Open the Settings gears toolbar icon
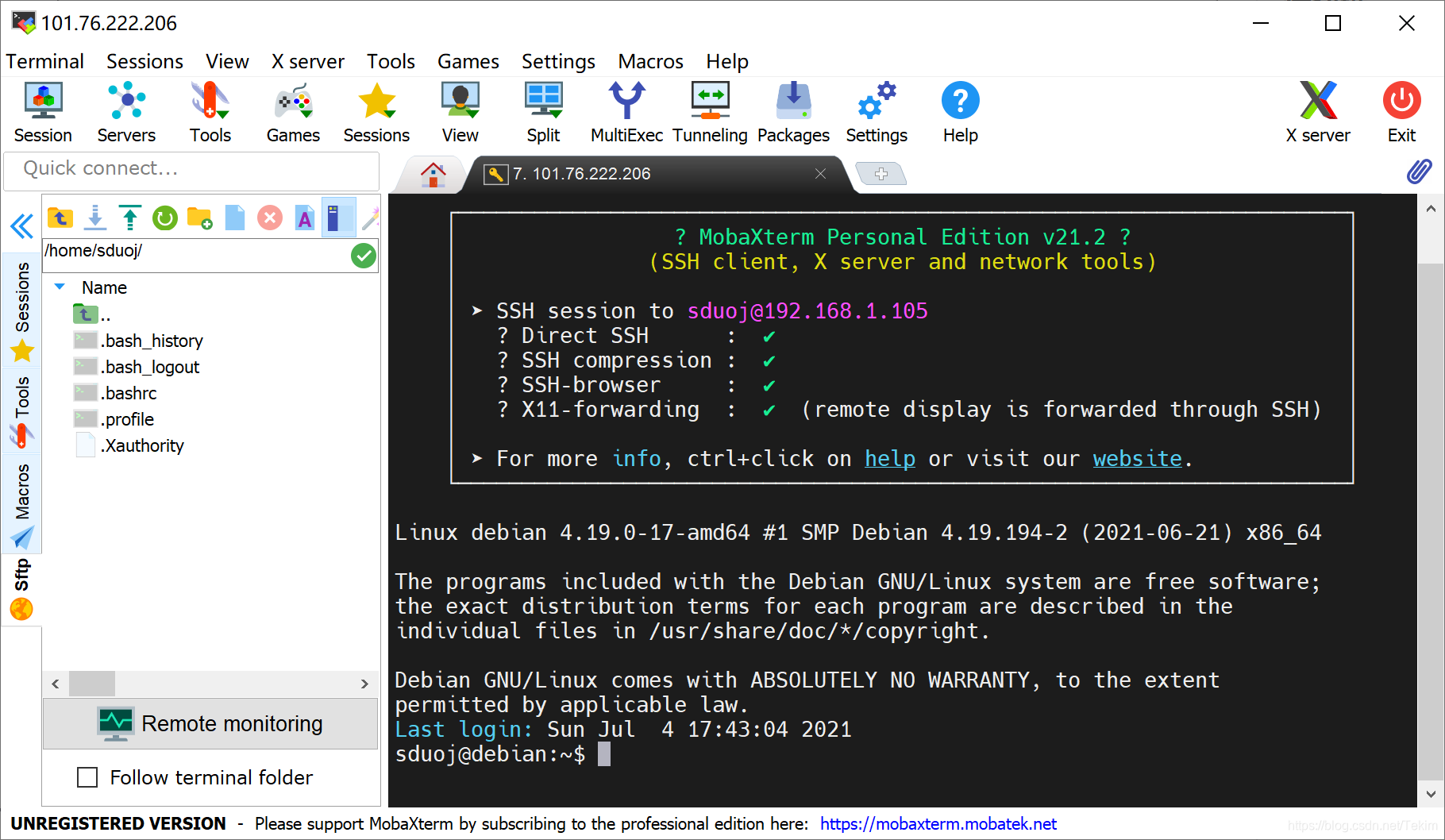This screenshot has width=1445, height=840. click(x=877, y=113)
